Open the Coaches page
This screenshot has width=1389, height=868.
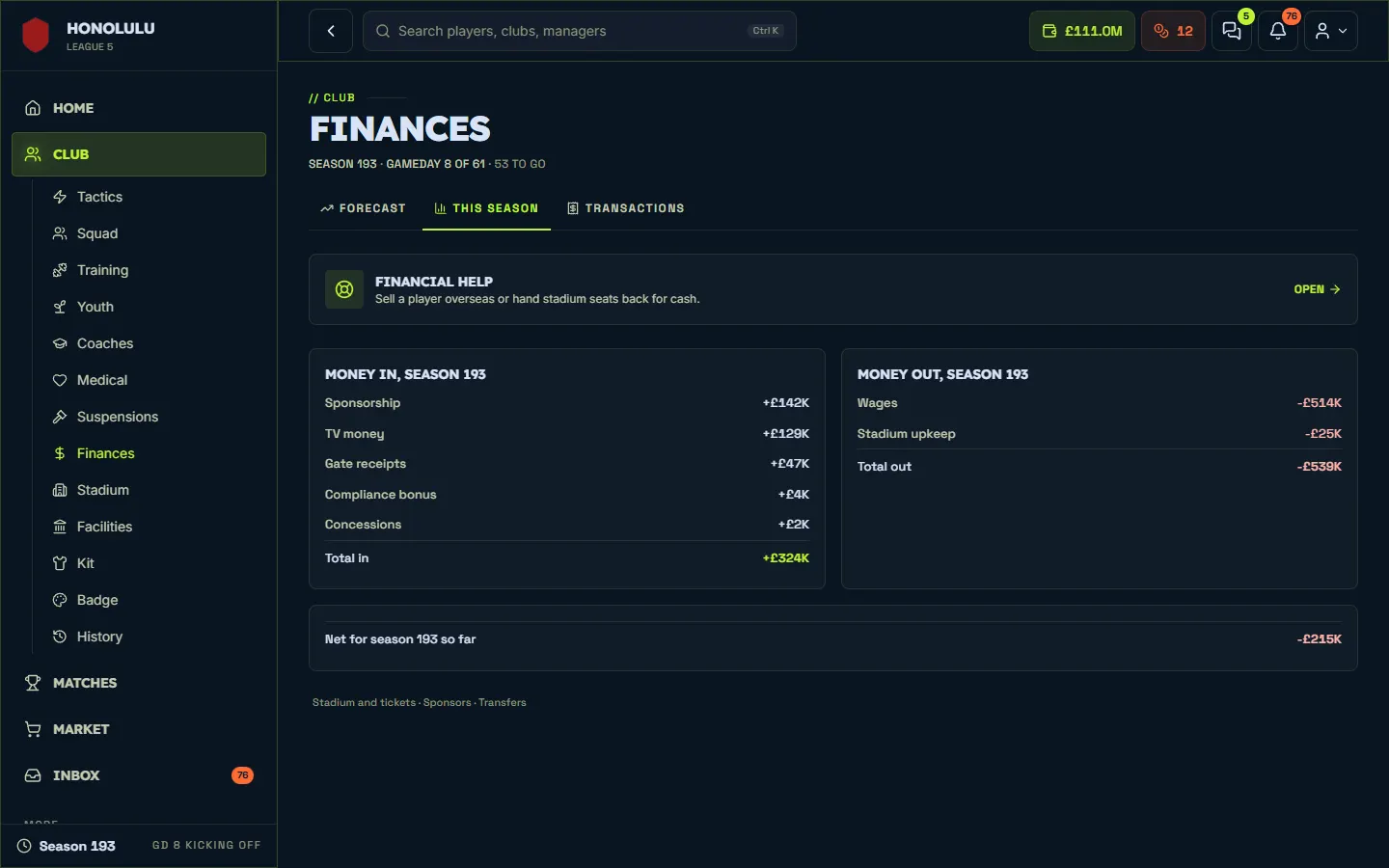tap(154, 343)
